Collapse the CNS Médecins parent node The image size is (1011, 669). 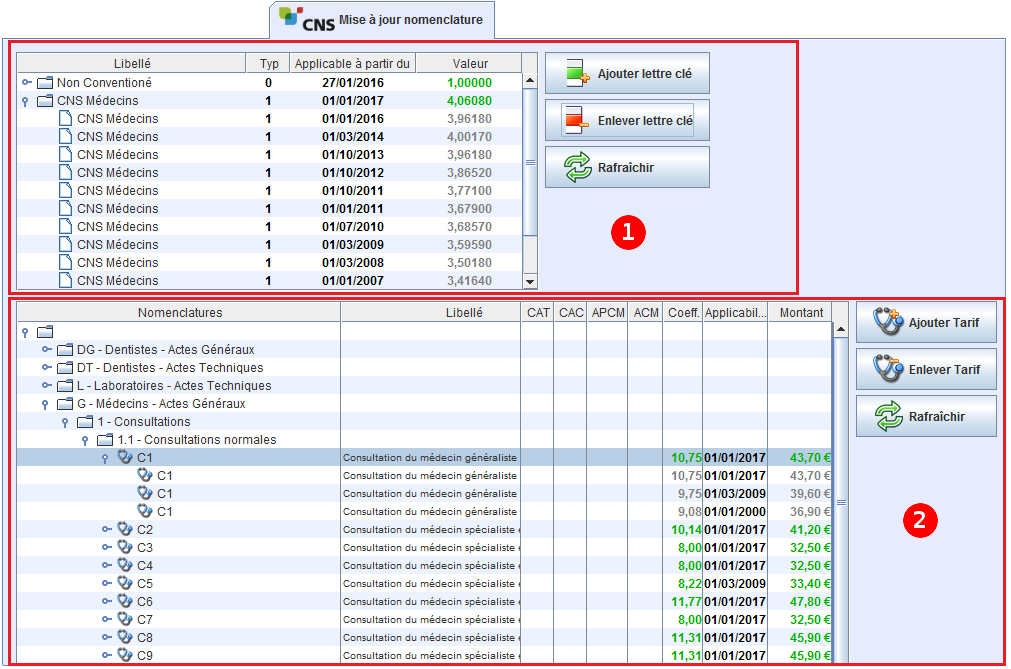(x=26, y=101)
